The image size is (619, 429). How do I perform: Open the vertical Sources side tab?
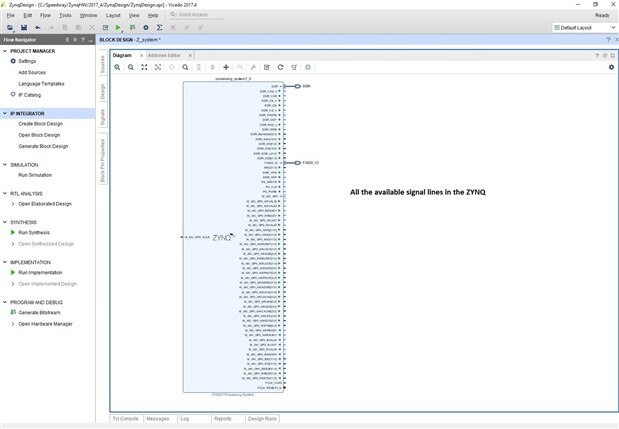coord(103,64)
